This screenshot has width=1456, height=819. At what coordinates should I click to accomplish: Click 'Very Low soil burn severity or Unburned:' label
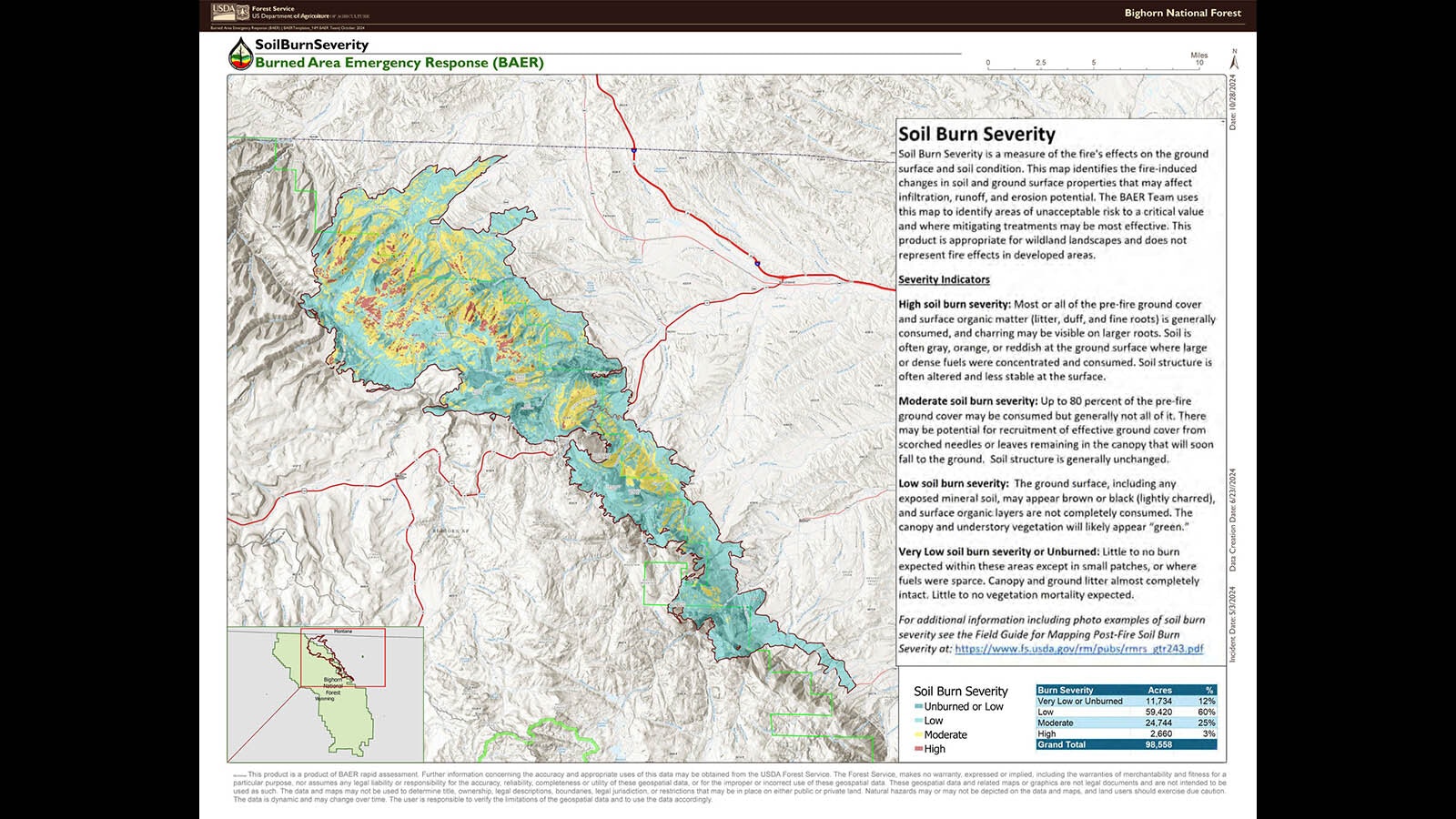click(998, 551)
